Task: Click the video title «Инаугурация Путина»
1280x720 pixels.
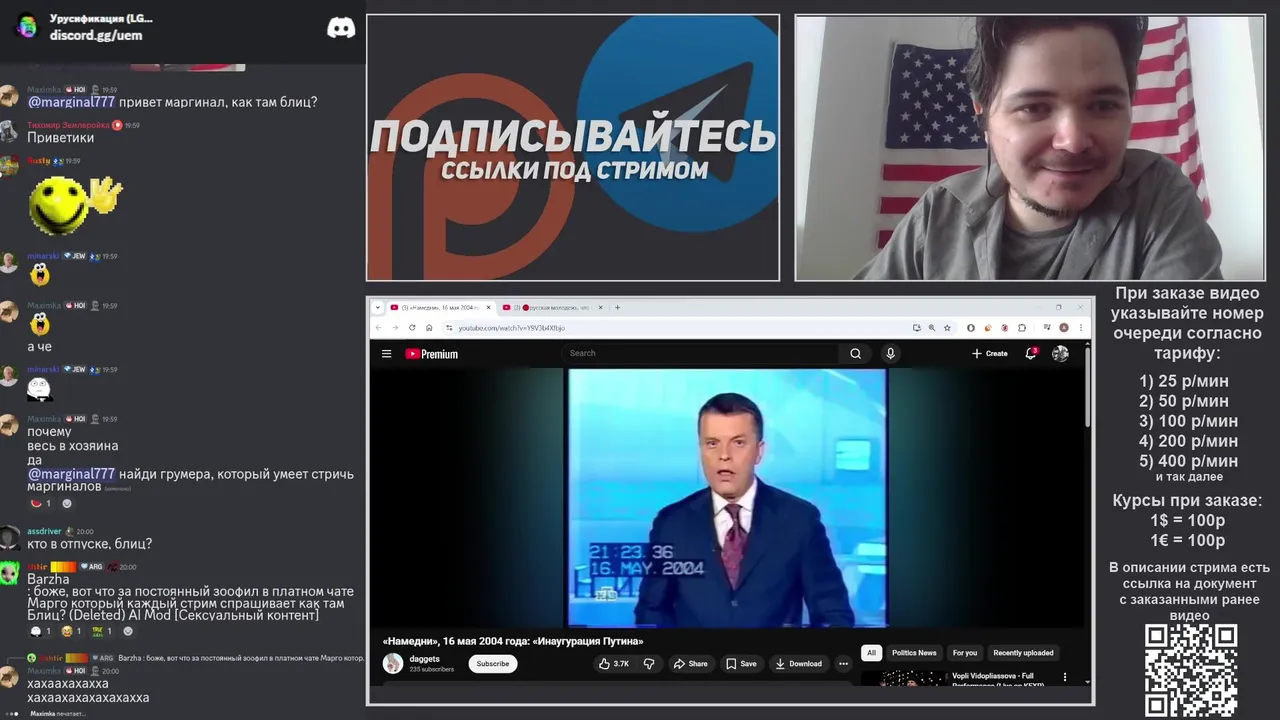Action: pyautogui.click(x=513, y=641)
